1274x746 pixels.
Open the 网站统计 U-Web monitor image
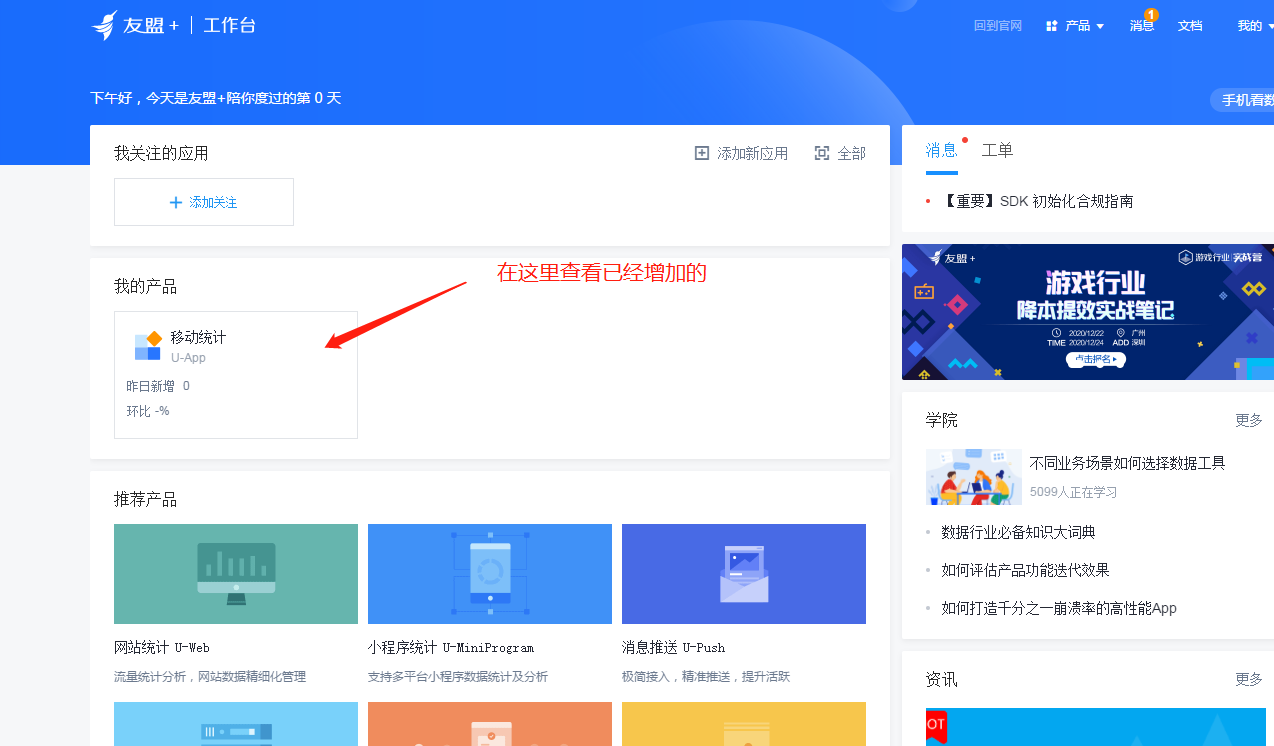point(236,574)
